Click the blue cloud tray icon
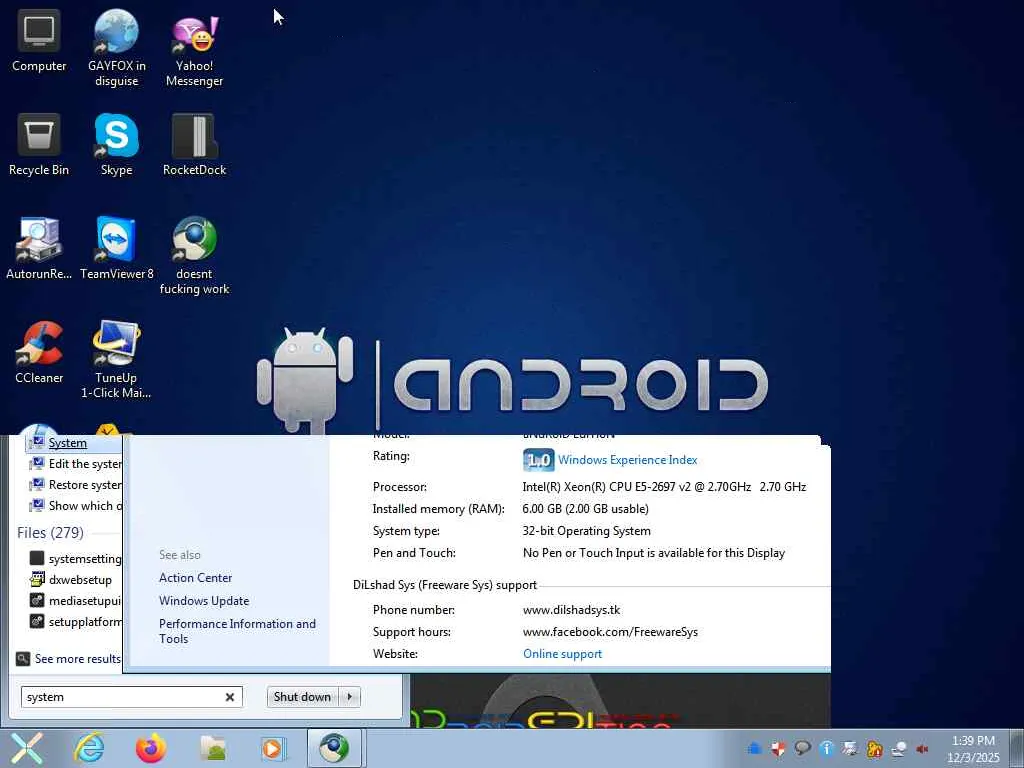Screen dimensions: 1024x768 pyautogui.click(x=754, y=749)
